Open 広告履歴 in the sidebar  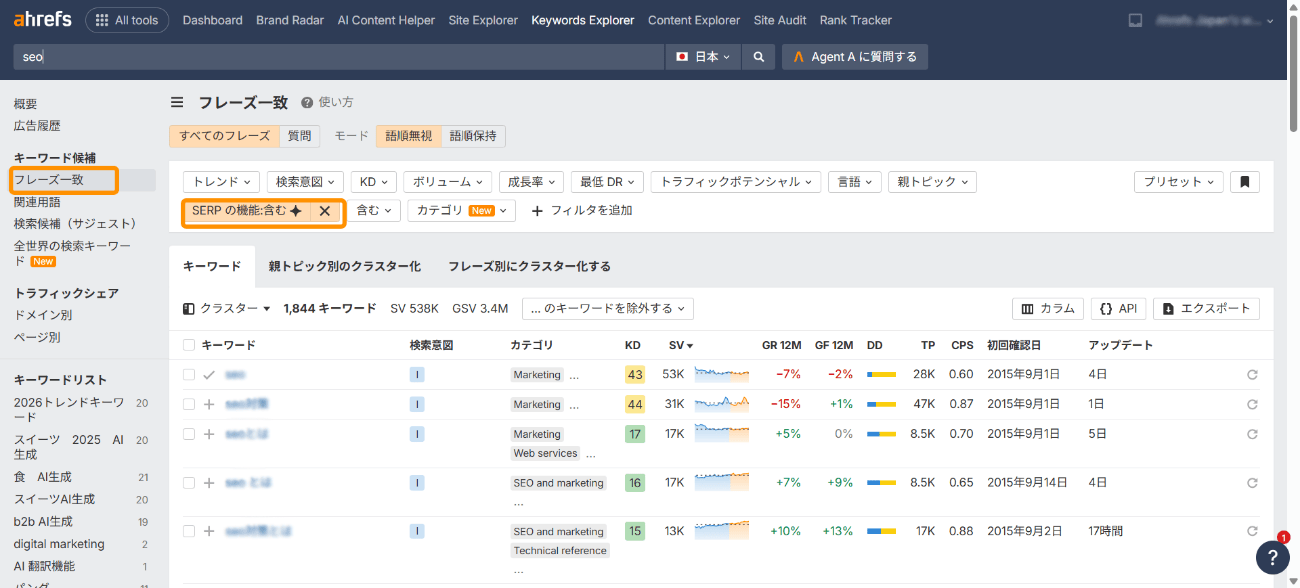click(x=37, y=126)
